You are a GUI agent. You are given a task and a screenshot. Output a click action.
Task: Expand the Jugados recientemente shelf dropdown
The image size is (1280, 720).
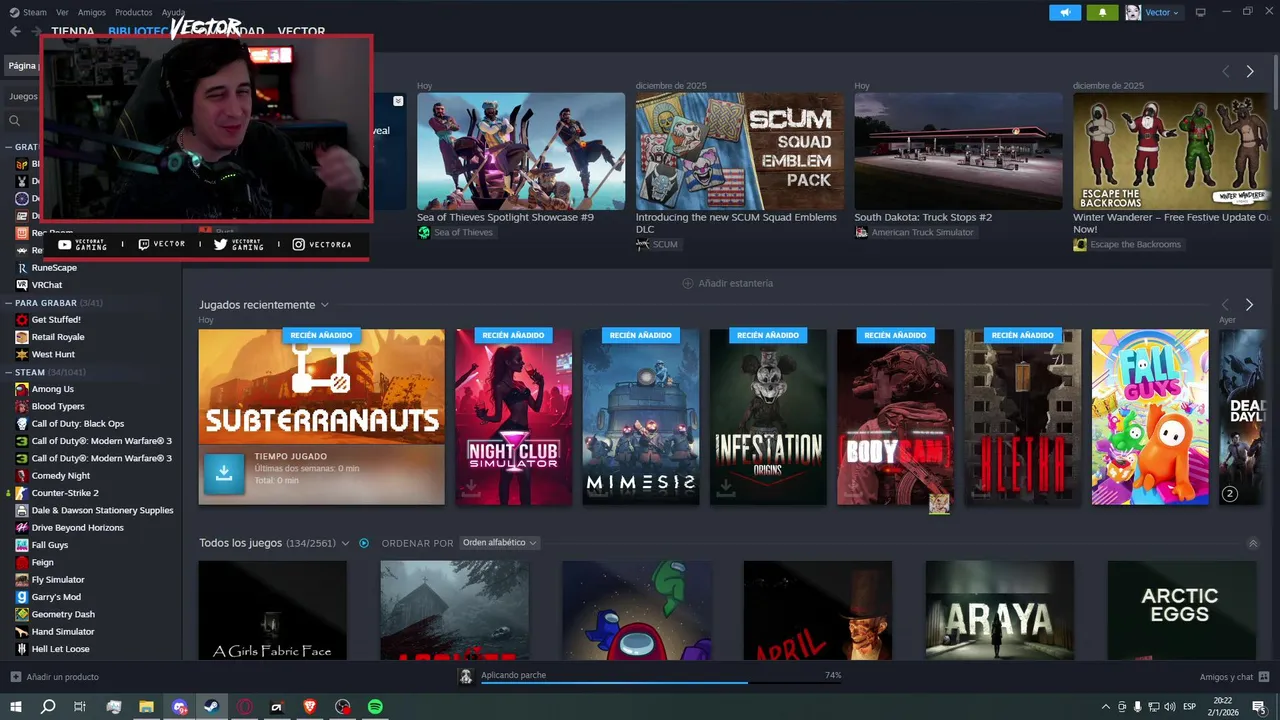(x=325, y=305)
